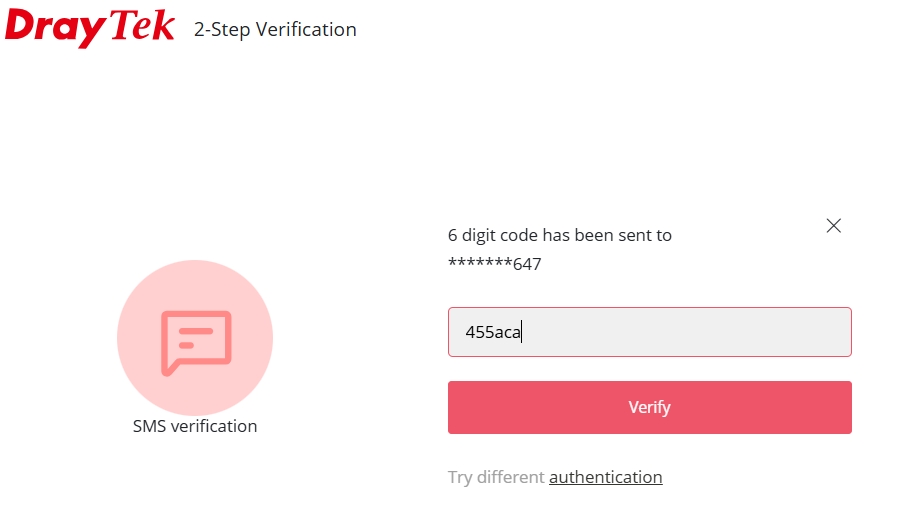924x510 pixels.
Task: Close the SMS code prompt with X
Action: (x=833, y=225)
